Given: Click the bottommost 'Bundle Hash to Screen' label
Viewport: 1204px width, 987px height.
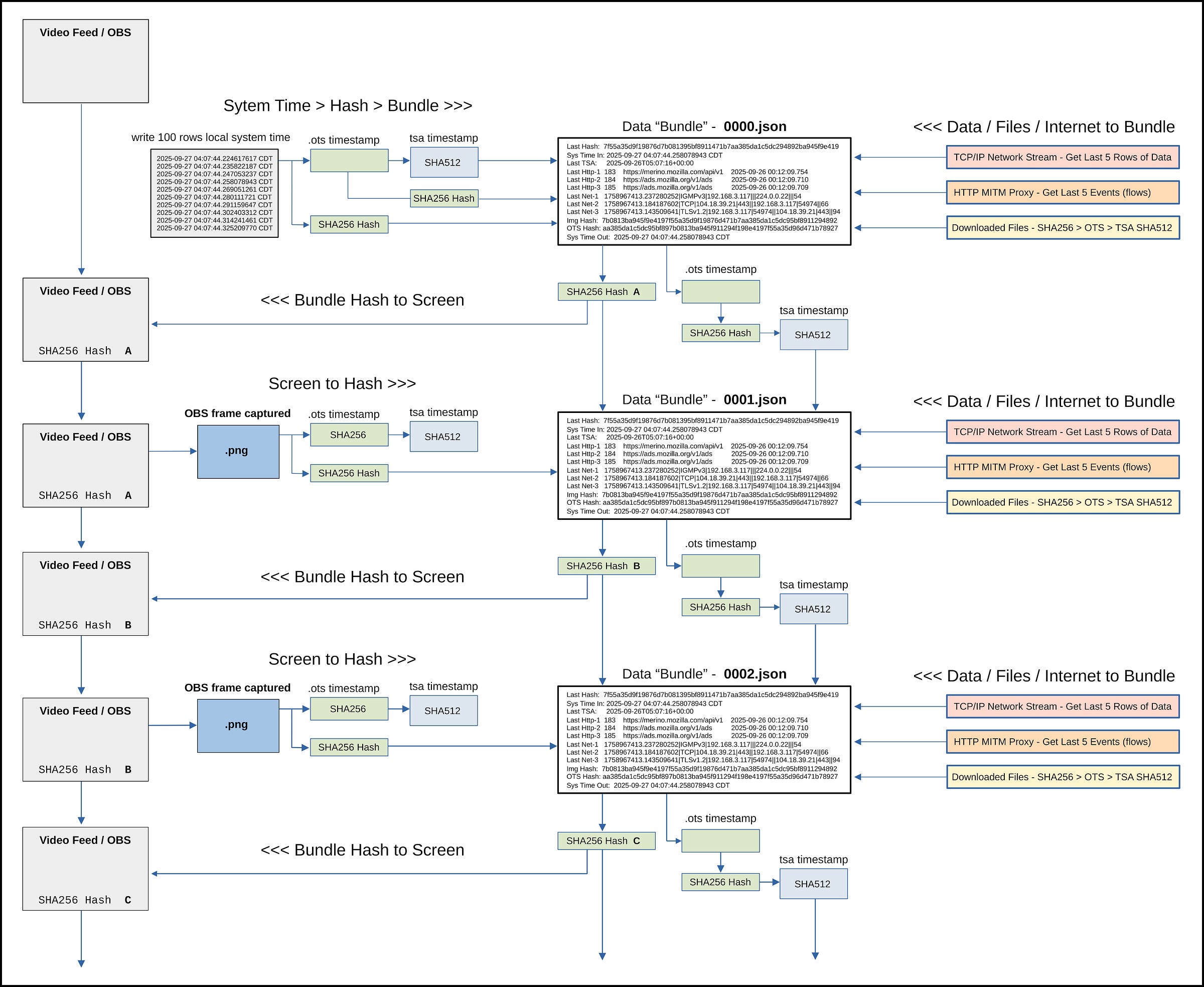Looking at the screenshot, I should click(362, 850).
